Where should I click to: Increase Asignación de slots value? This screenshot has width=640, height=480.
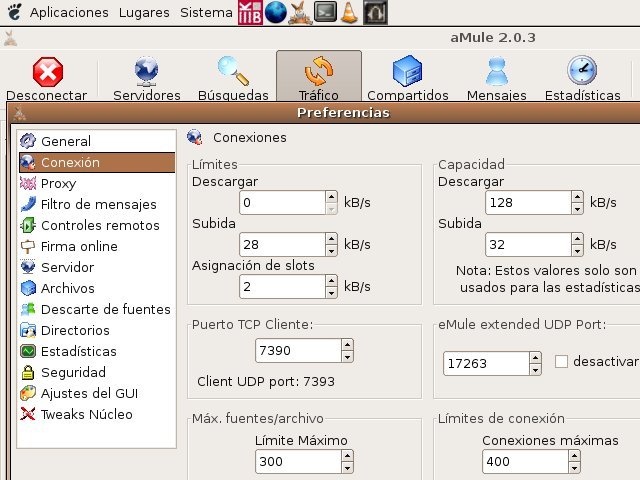331,281
